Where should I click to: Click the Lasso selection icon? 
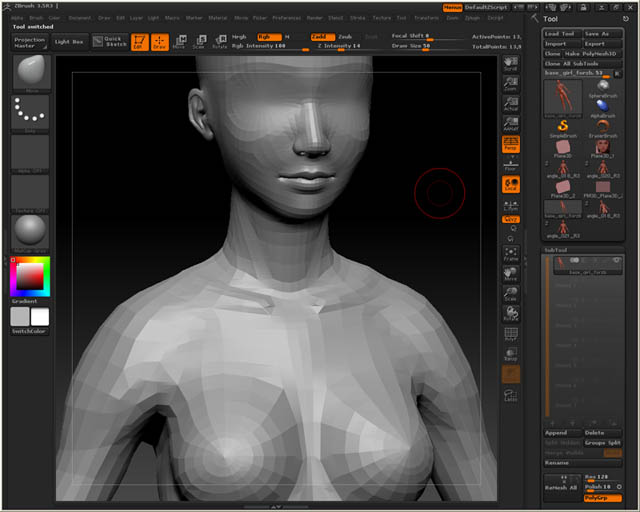pyautogui.click(x=511, y=395)
